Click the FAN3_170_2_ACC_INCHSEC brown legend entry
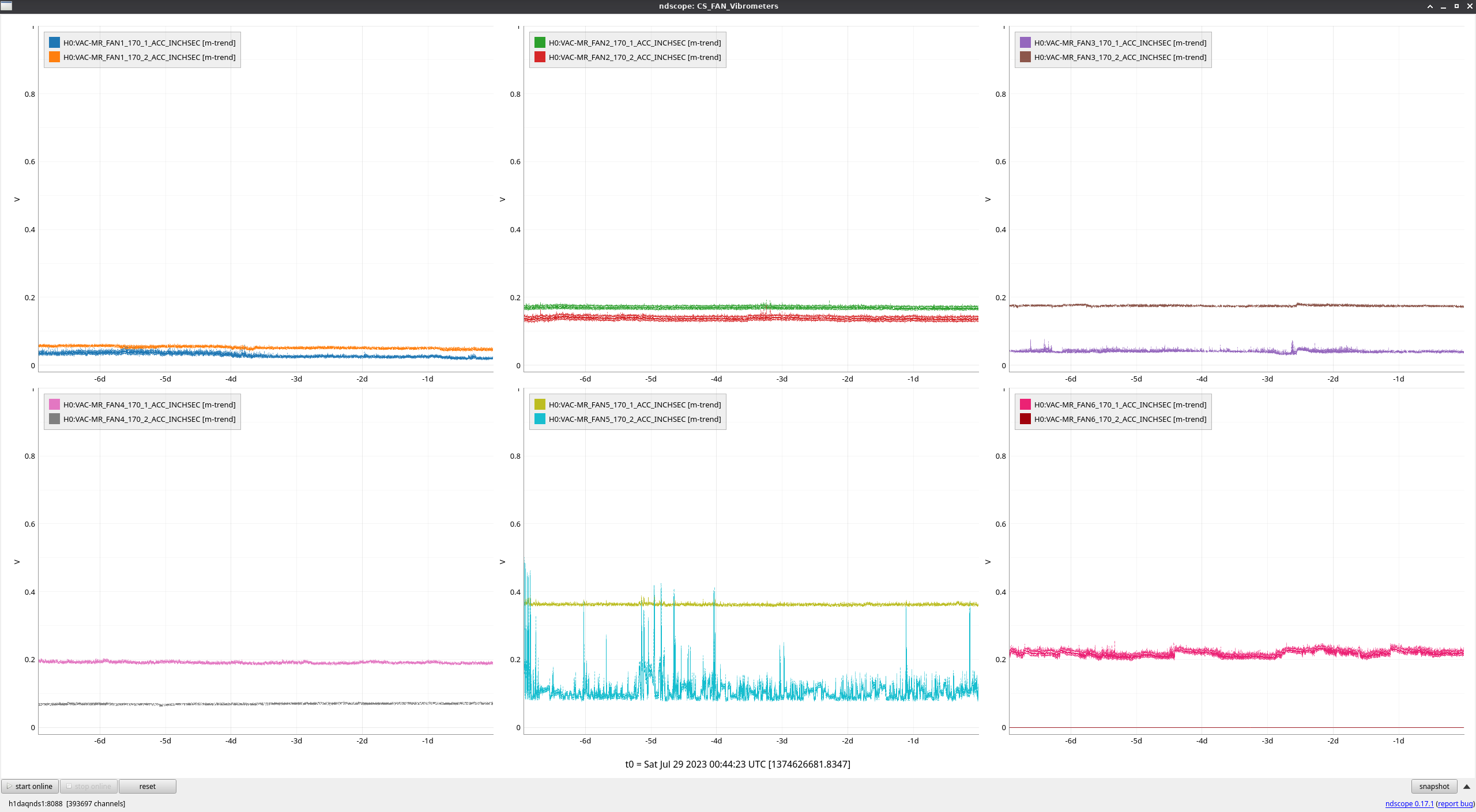Screen dimensions: 1476x812 1120,57
